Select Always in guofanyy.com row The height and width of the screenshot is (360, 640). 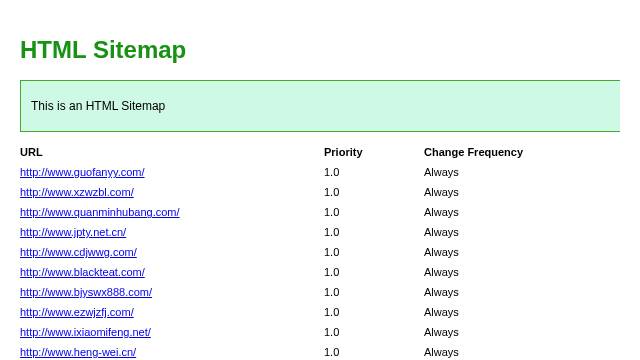click(x=441, y=172)
